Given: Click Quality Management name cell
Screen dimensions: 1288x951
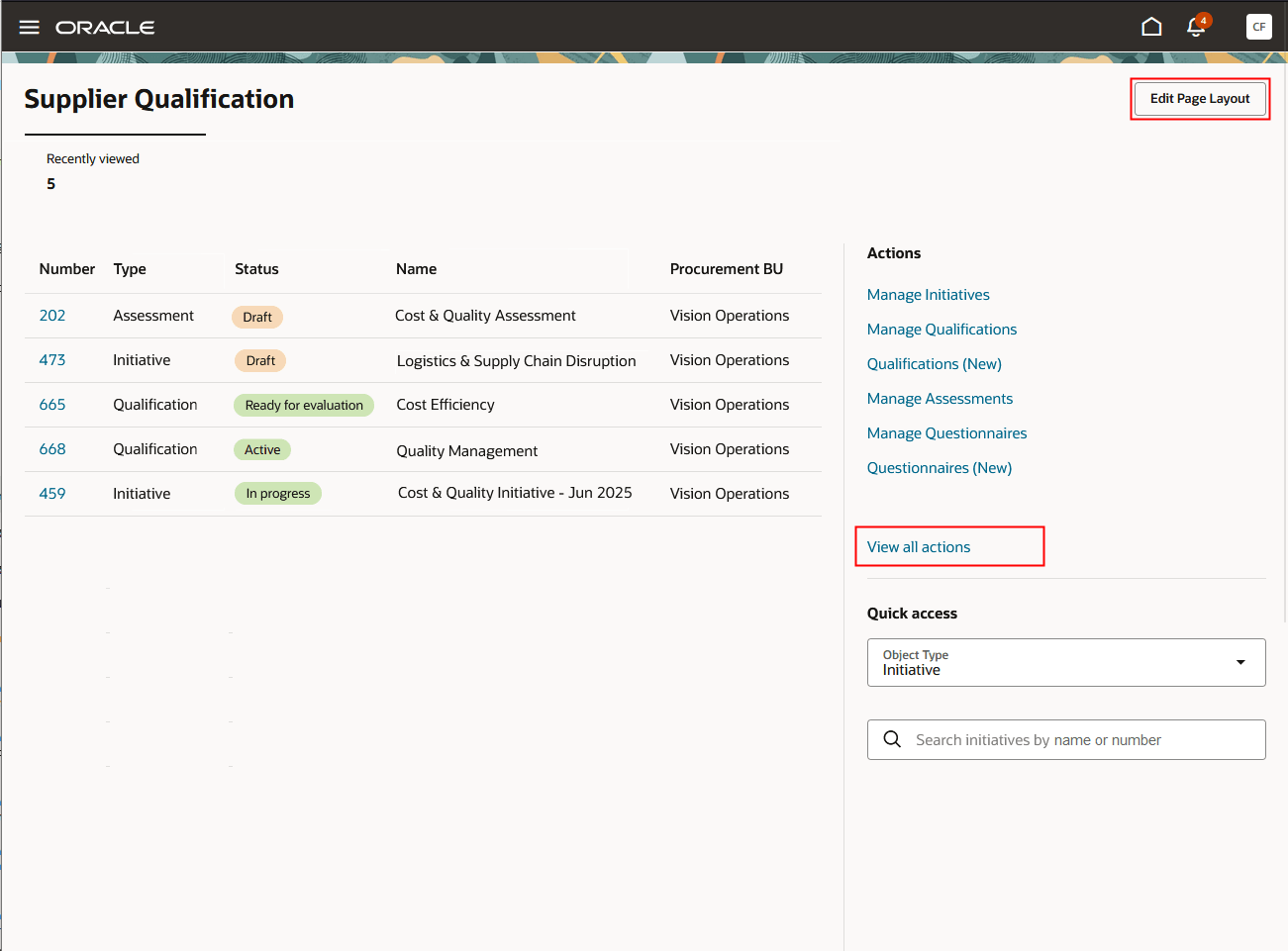Looking at the screenshot, I should (467, 451).
